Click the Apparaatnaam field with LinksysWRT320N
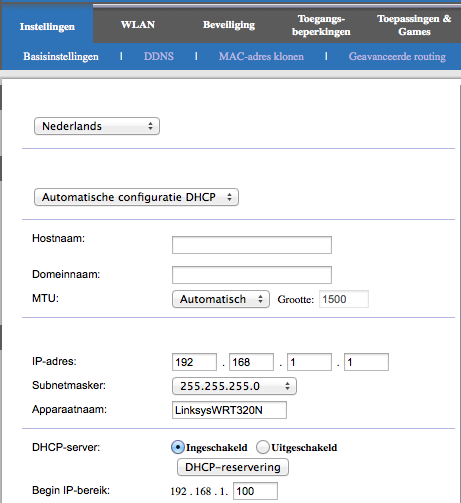The width and height of the screenshot is (461, 503). (229, 410)
